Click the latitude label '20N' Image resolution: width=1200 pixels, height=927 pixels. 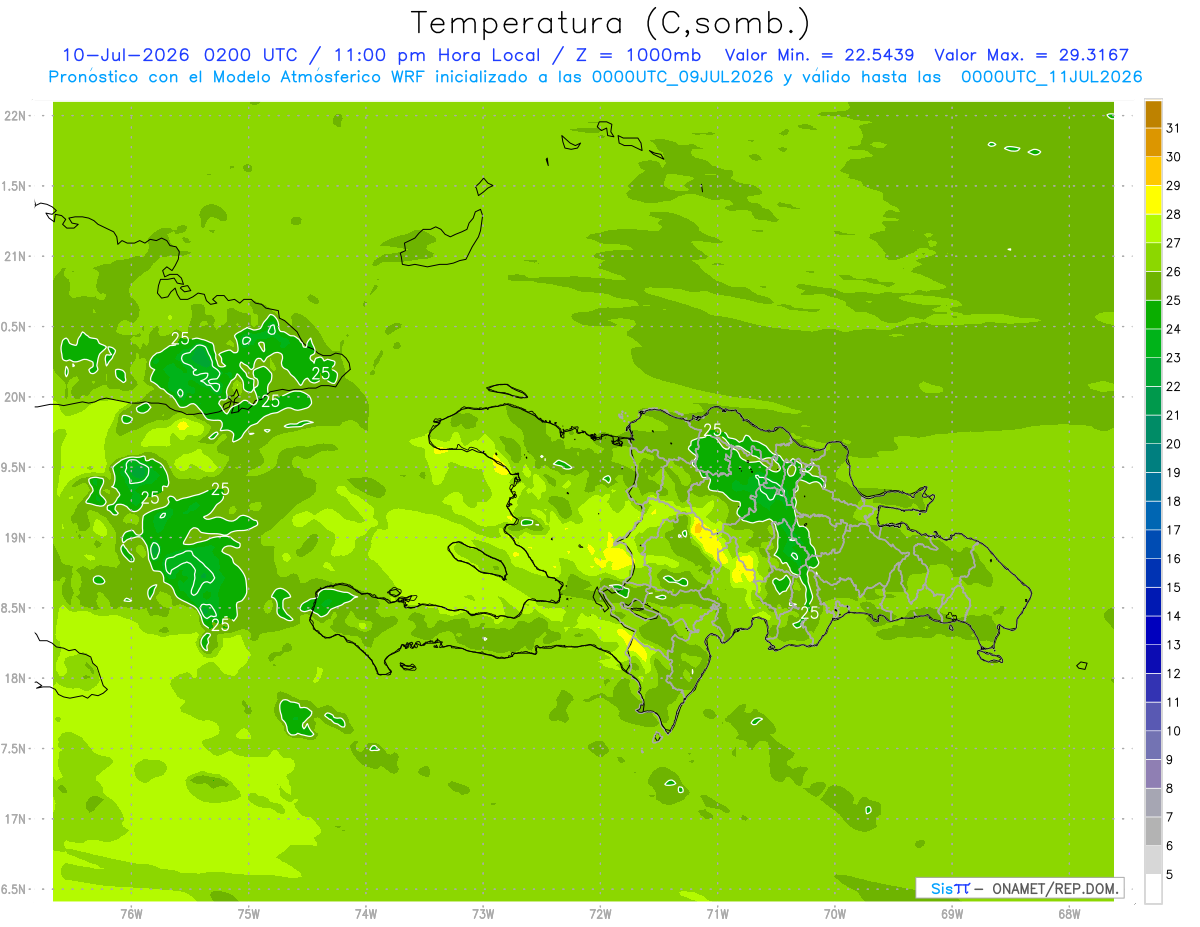(x=16, y=397)
